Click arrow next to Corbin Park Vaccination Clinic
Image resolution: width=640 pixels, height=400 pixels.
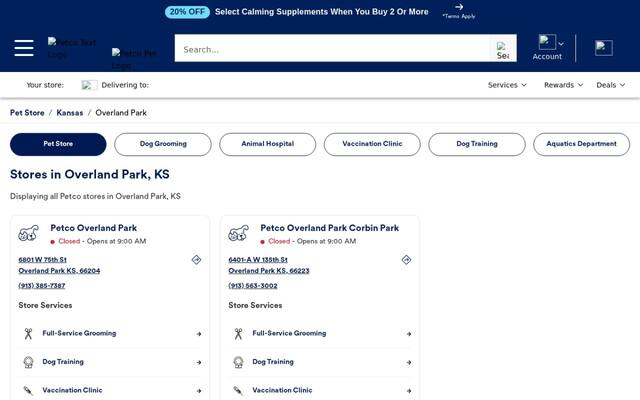(x=409, y=391)
